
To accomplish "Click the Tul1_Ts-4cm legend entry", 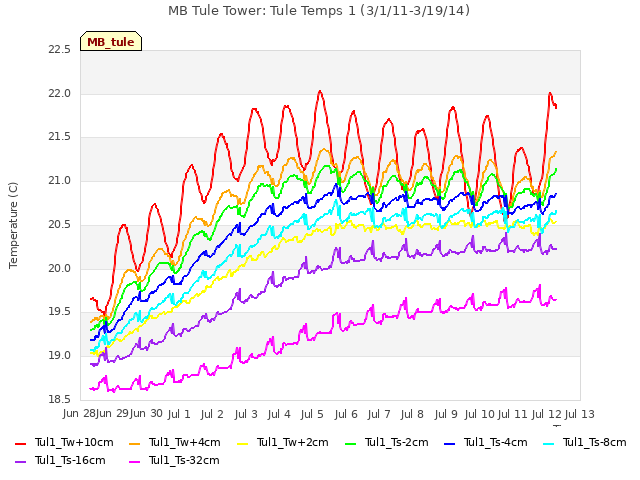I will (x=486, y=442).
